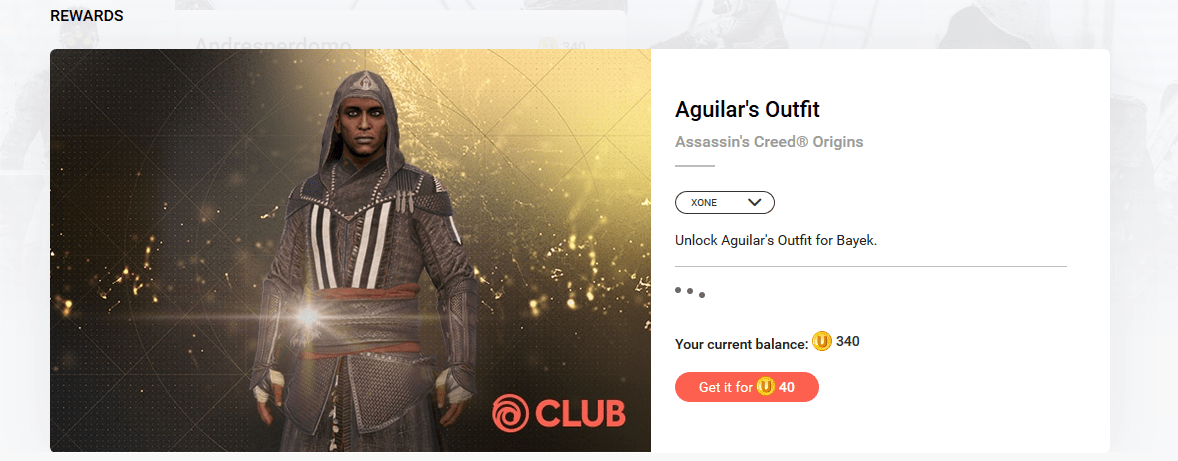1178x461 pixels.
Task: Click the faded 340 above the card
Action: click(x=573, y=45)
